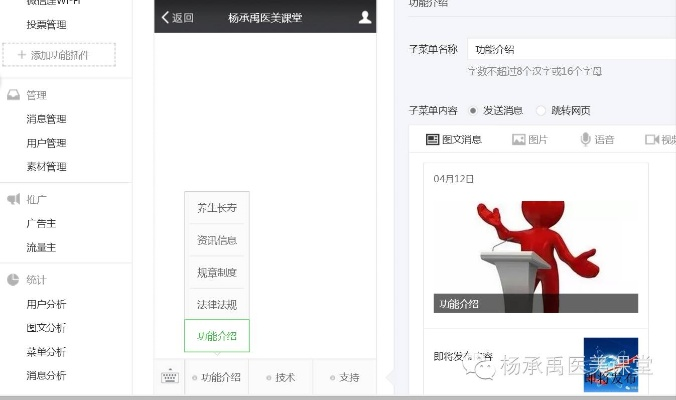This screenshot has width=676, height=400.
Task: Open 菜单分析 in sidebar
Action: [x=46, y=352]
